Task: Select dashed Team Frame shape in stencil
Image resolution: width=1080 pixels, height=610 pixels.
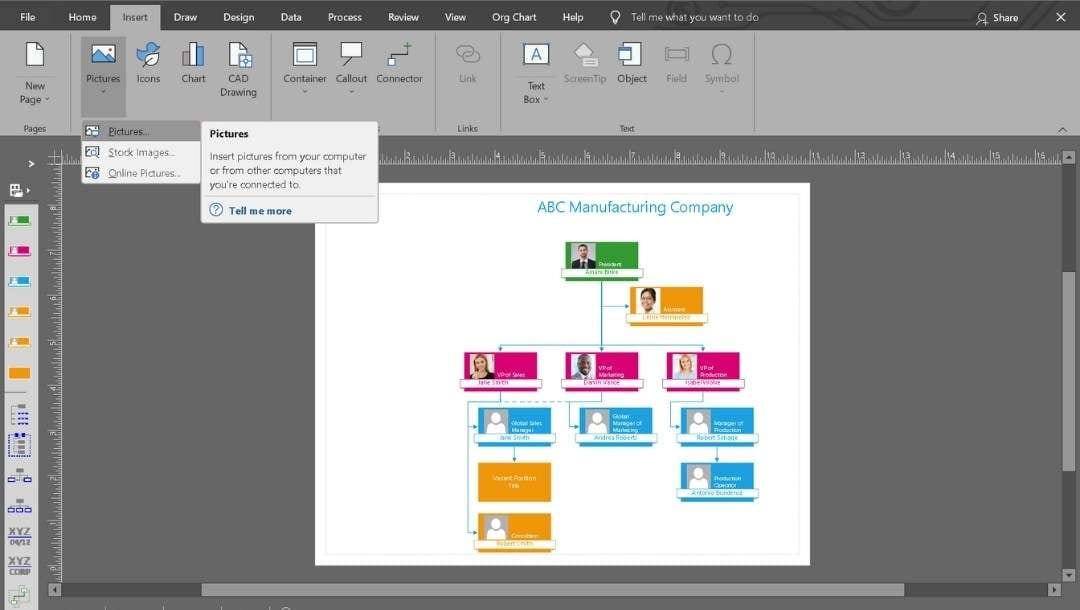Action: pyautogui.click(x=19, y=445)
